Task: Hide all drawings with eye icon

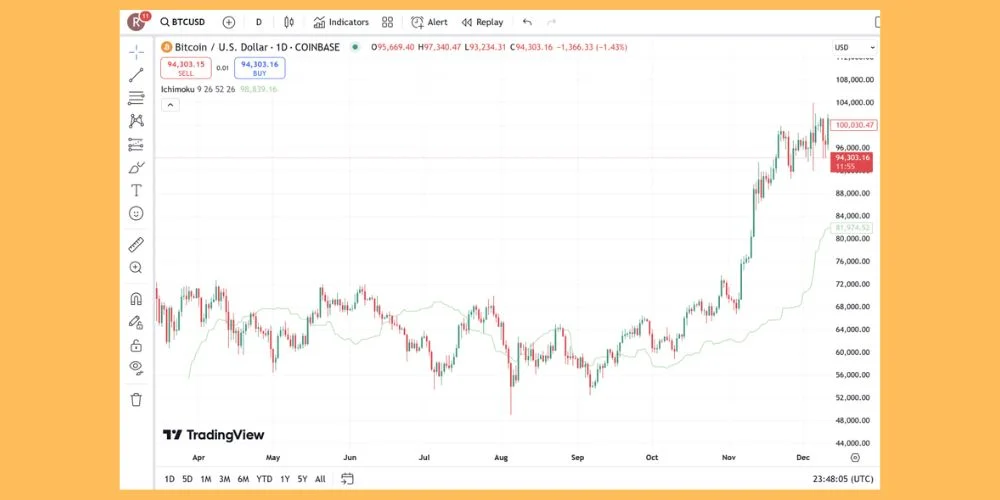Action: coord(136,367)
